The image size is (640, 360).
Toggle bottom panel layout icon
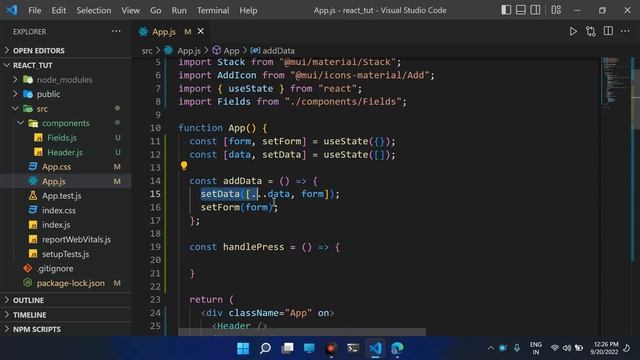coord(521,10)
